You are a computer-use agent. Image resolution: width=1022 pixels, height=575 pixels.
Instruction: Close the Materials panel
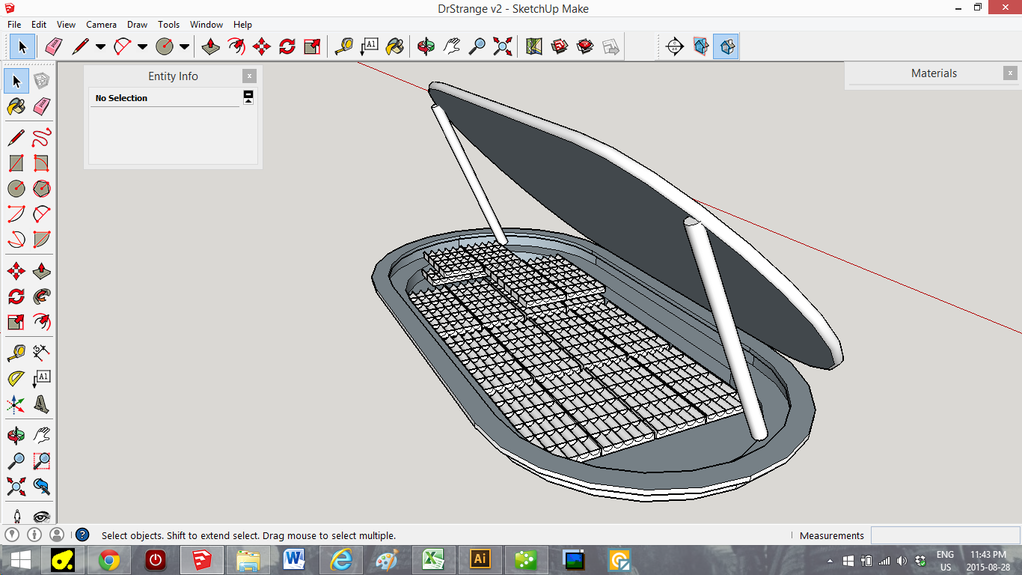coord(1010,73)
